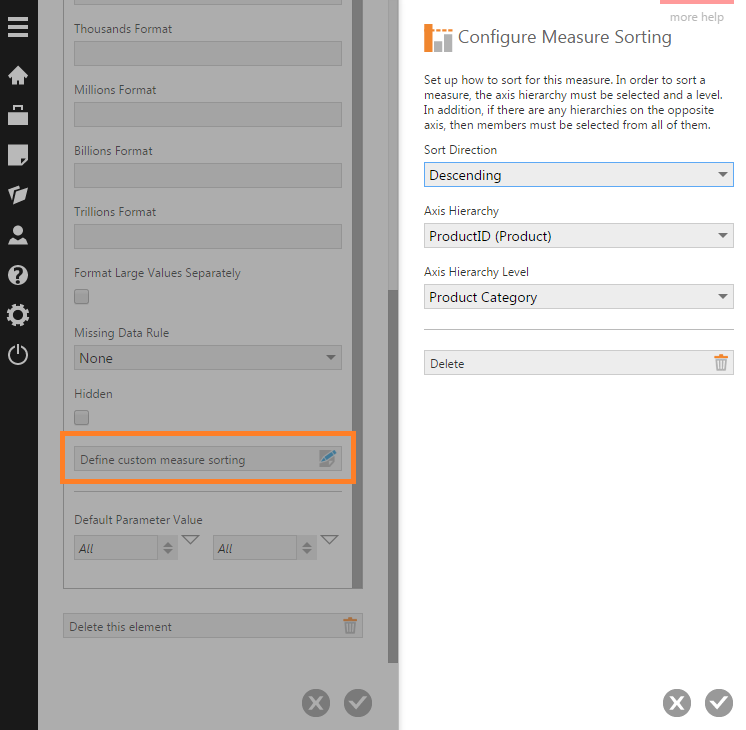This screenshot has height=730, width=746.
Task: Toggle Format Large Values Separately checkbox
Action: click(x=81, y=296)
